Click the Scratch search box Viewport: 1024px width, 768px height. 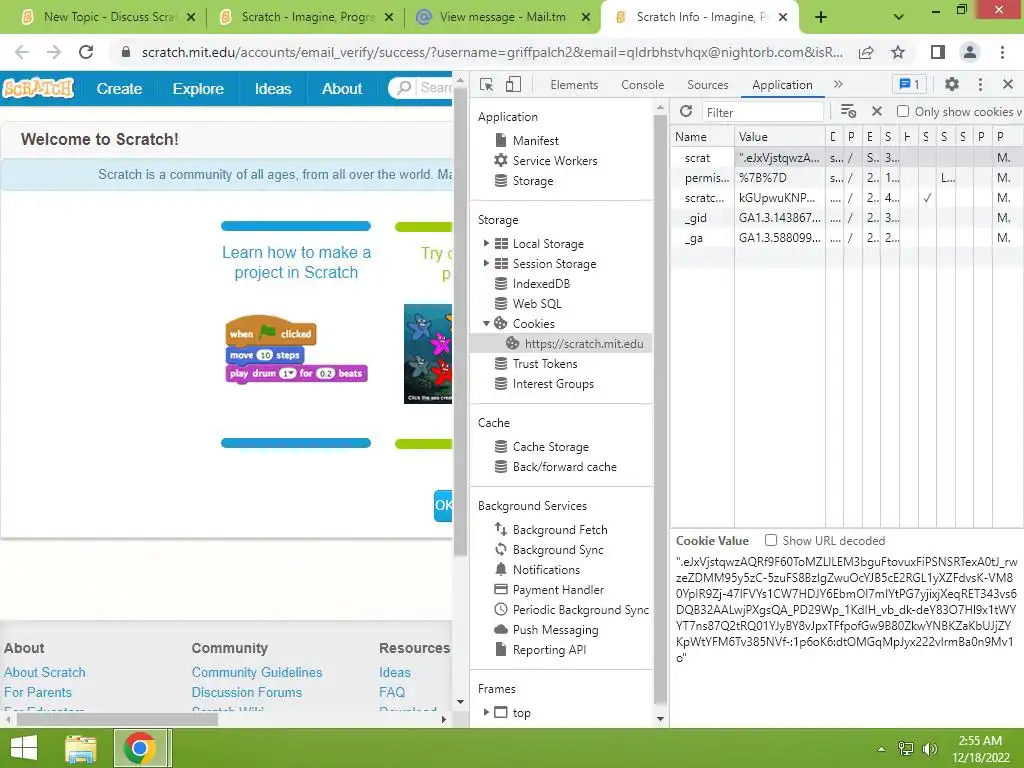click(421, 88)
